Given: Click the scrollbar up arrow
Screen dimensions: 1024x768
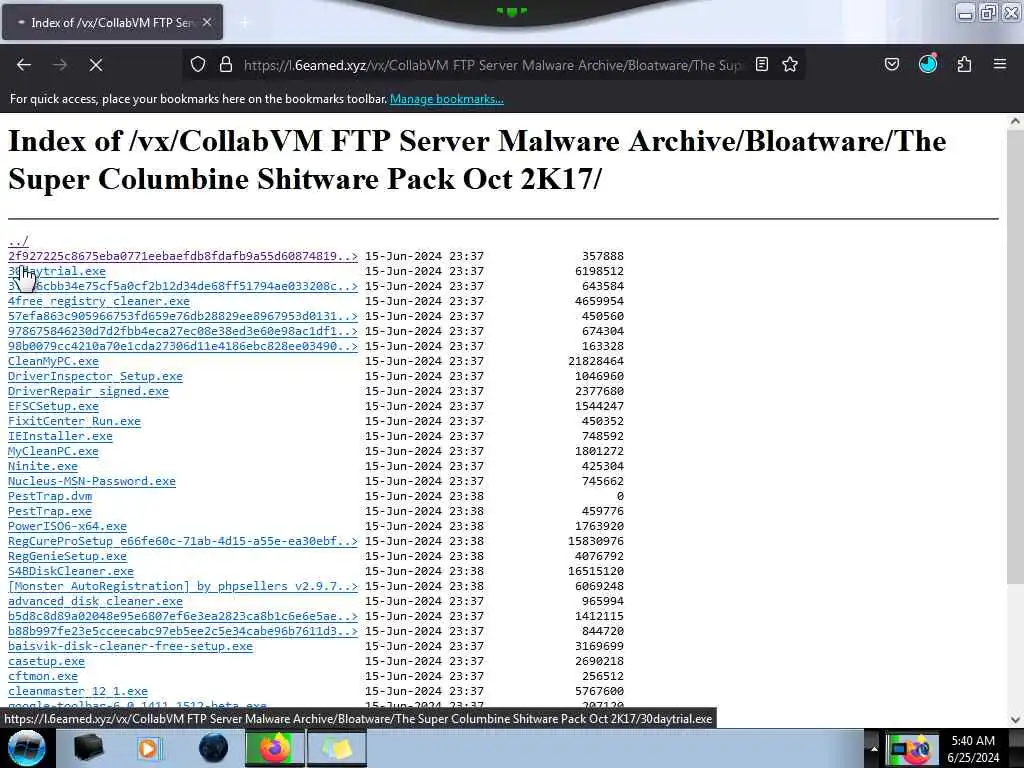Looking at the screenshot, I should pyautogui.click(x=1015, y=121).
